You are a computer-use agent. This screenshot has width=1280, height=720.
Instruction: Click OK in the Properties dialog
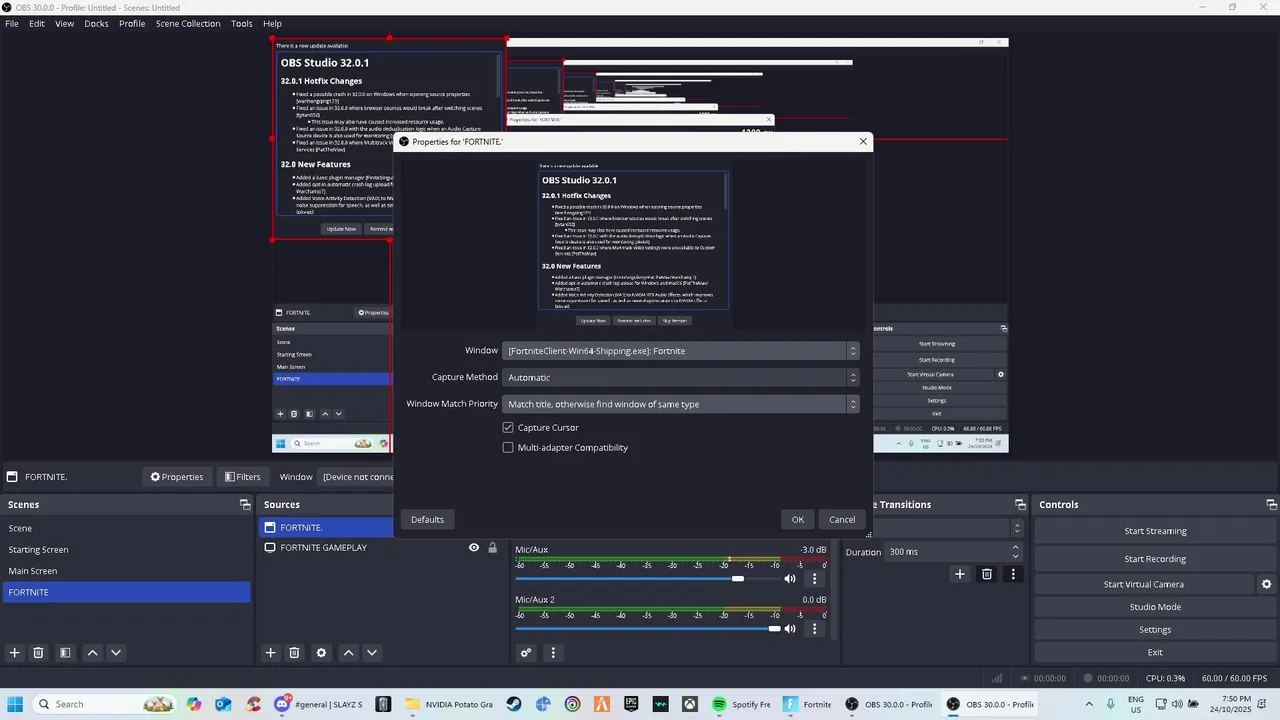[798, 519]
